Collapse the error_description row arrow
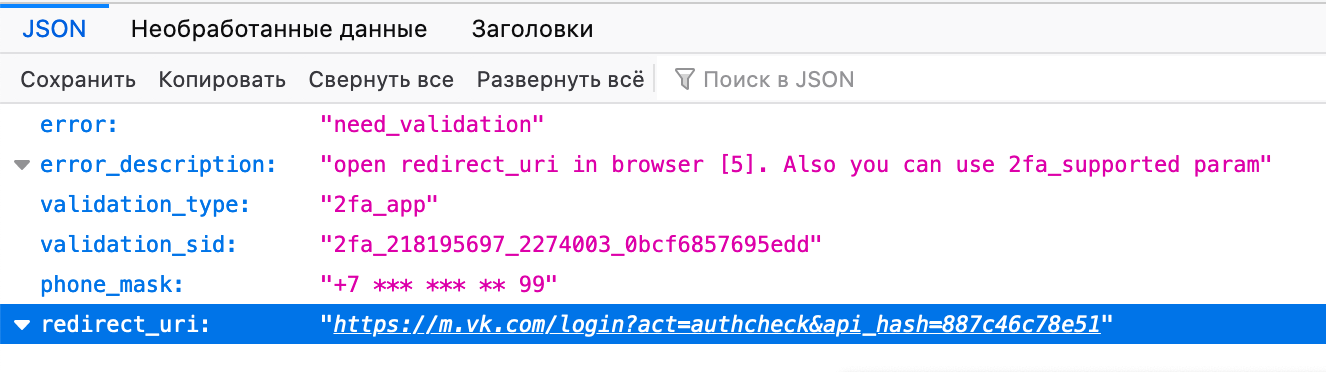1326x372 pixels. click(22, 165)
